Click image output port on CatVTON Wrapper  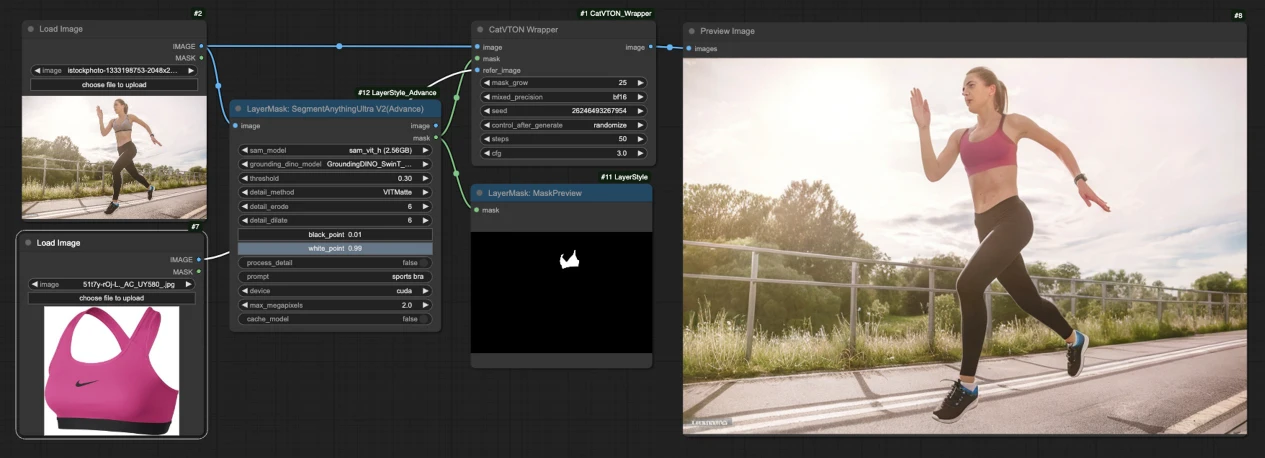pos(651,47)
